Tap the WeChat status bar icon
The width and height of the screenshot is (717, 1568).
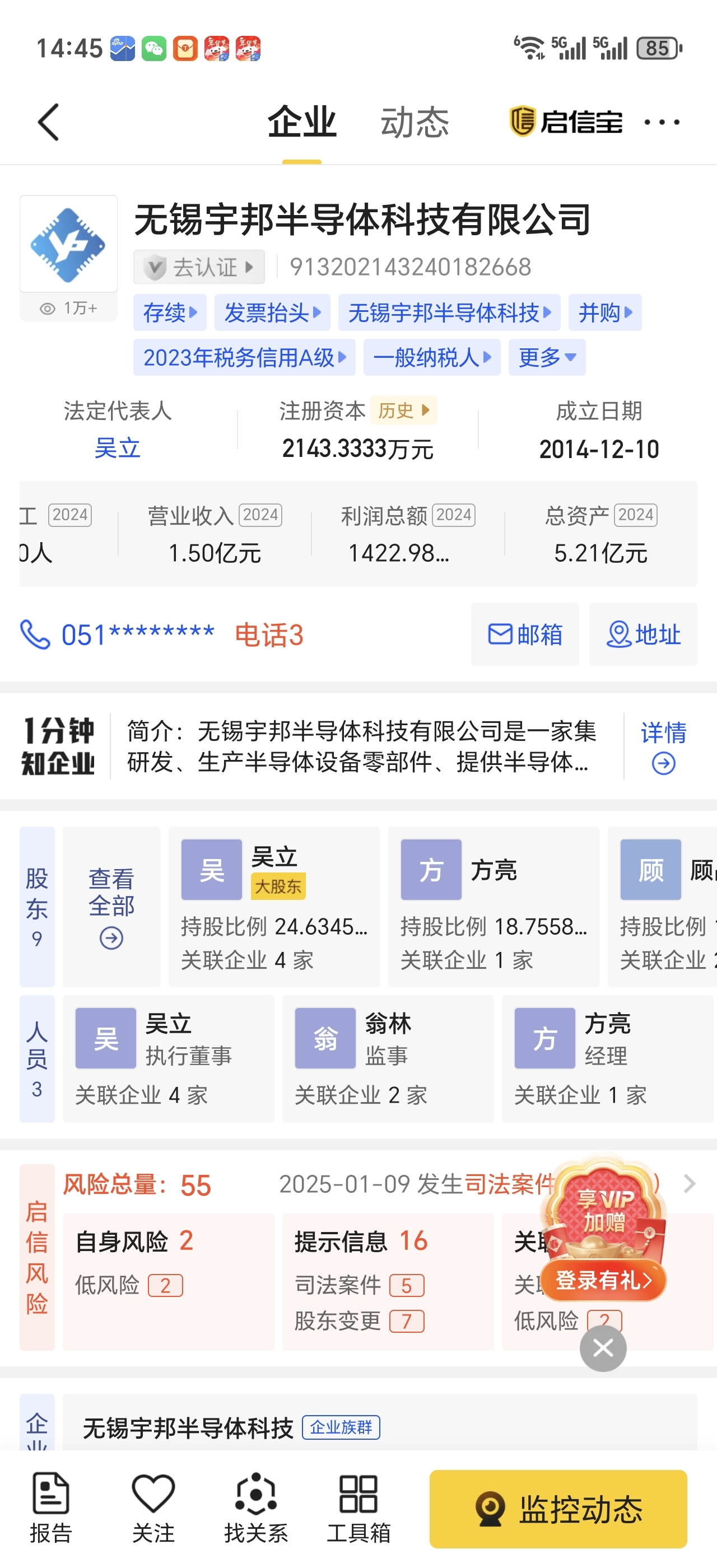pyautogui.click(x=154, y=49)
